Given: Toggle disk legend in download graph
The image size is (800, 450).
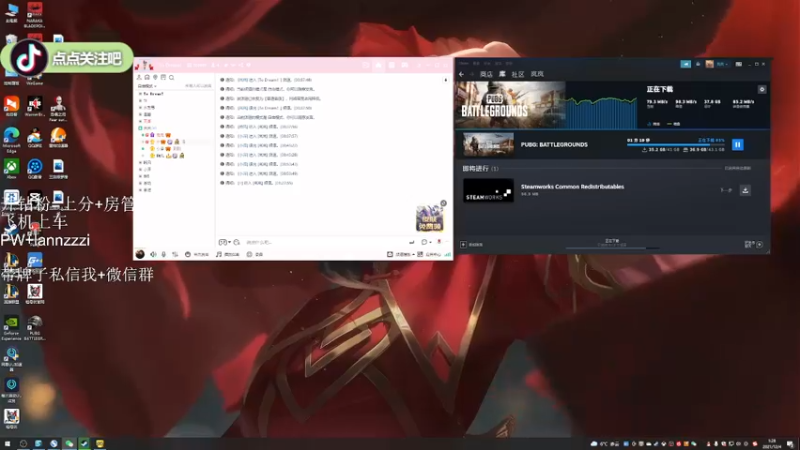Looking at the screenshot, I should coord(673,124).
